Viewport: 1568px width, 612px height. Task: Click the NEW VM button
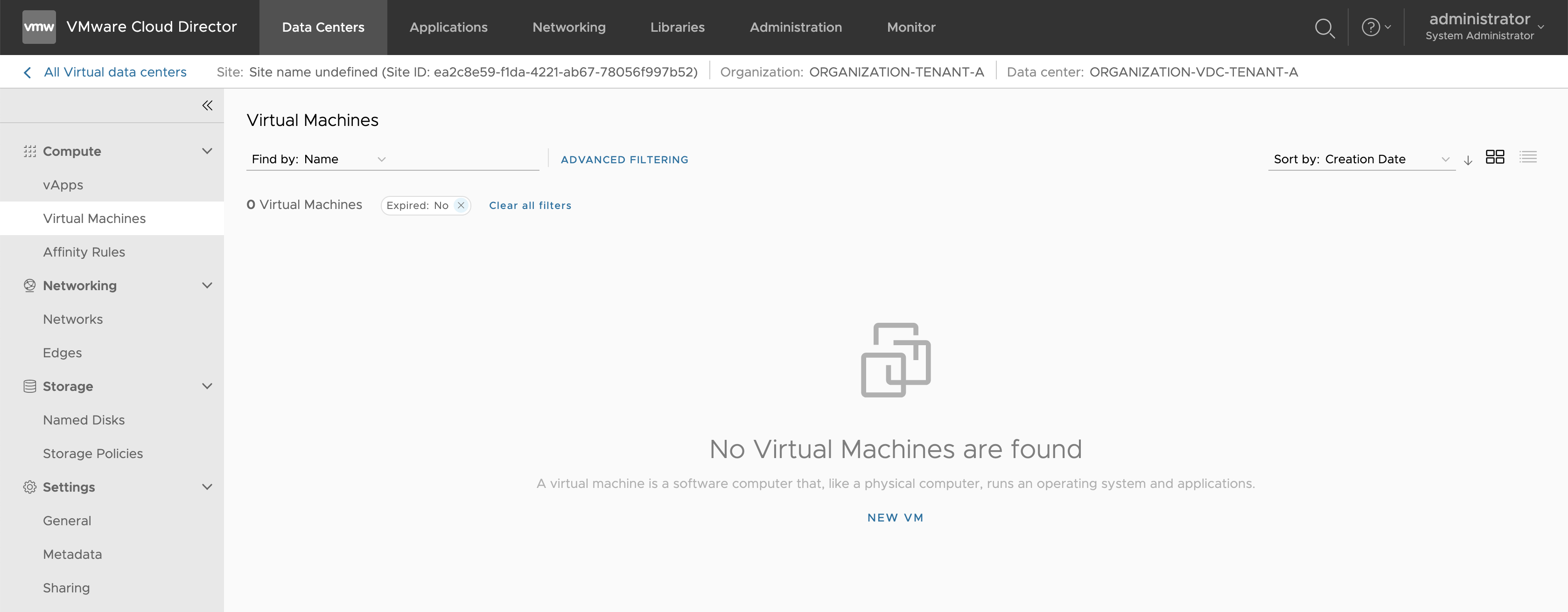(896, 518)
